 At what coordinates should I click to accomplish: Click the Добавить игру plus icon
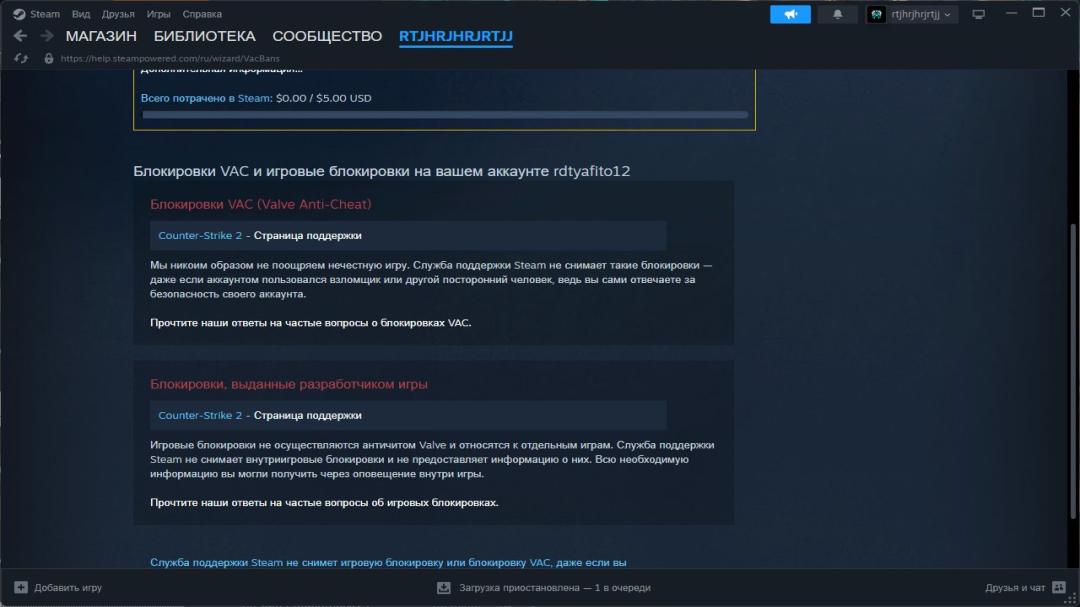point(21,588)
